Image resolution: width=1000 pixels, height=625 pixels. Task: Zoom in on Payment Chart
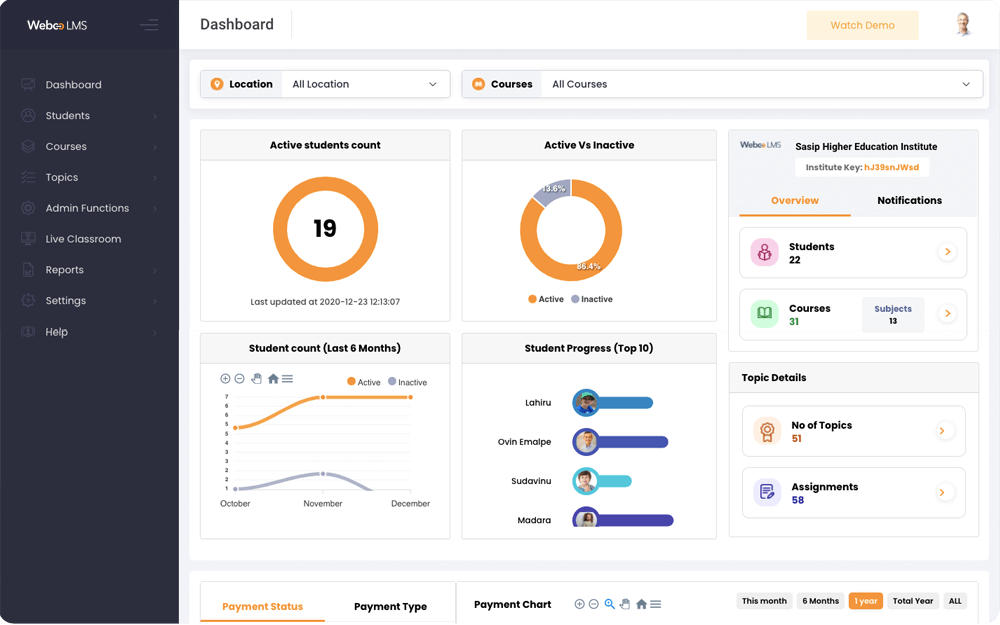point(579,604)
